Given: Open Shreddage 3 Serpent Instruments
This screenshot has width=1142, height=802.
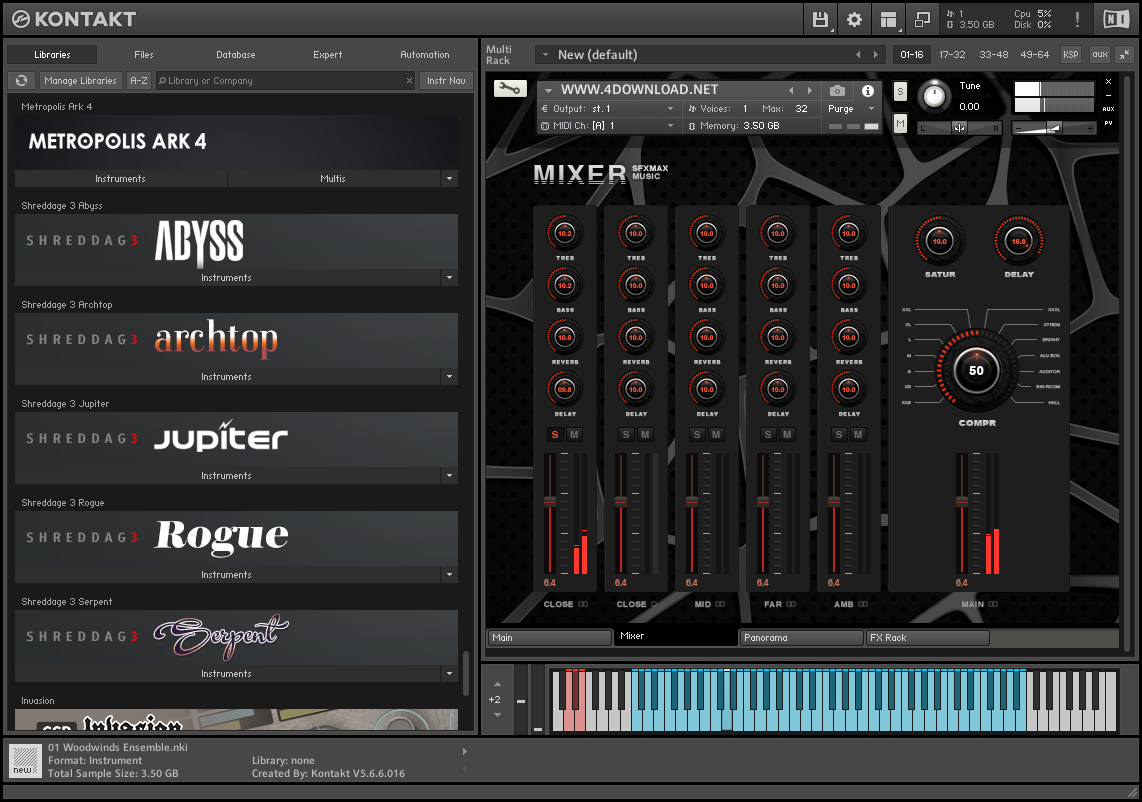Looking at the screenshot, I should click(227, 674).
